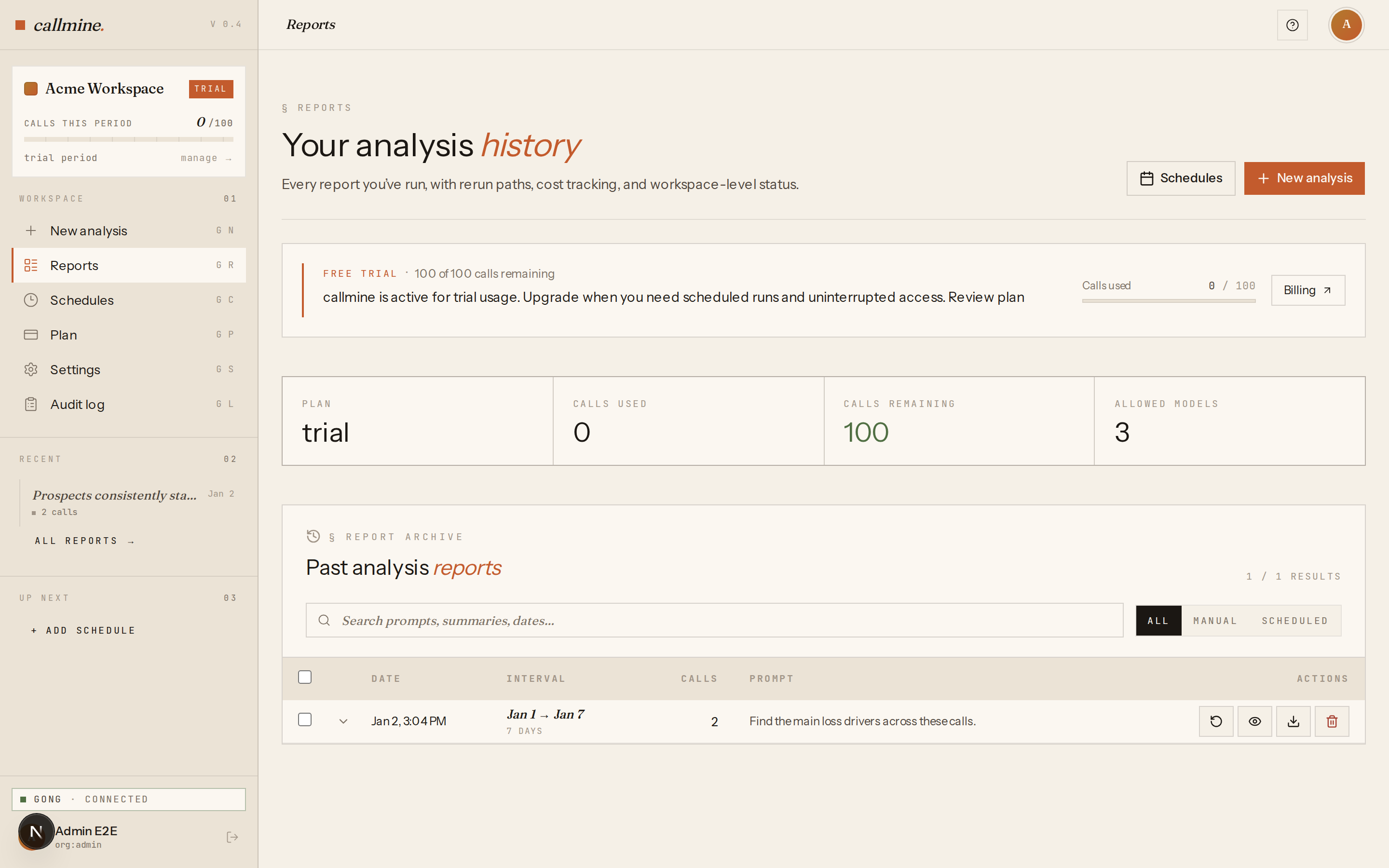Image resolution: width=1389 pixels, height=868 pixels.
Task: Click prompt text 'Find the main loss drivers'
Action: click(862, 721)
